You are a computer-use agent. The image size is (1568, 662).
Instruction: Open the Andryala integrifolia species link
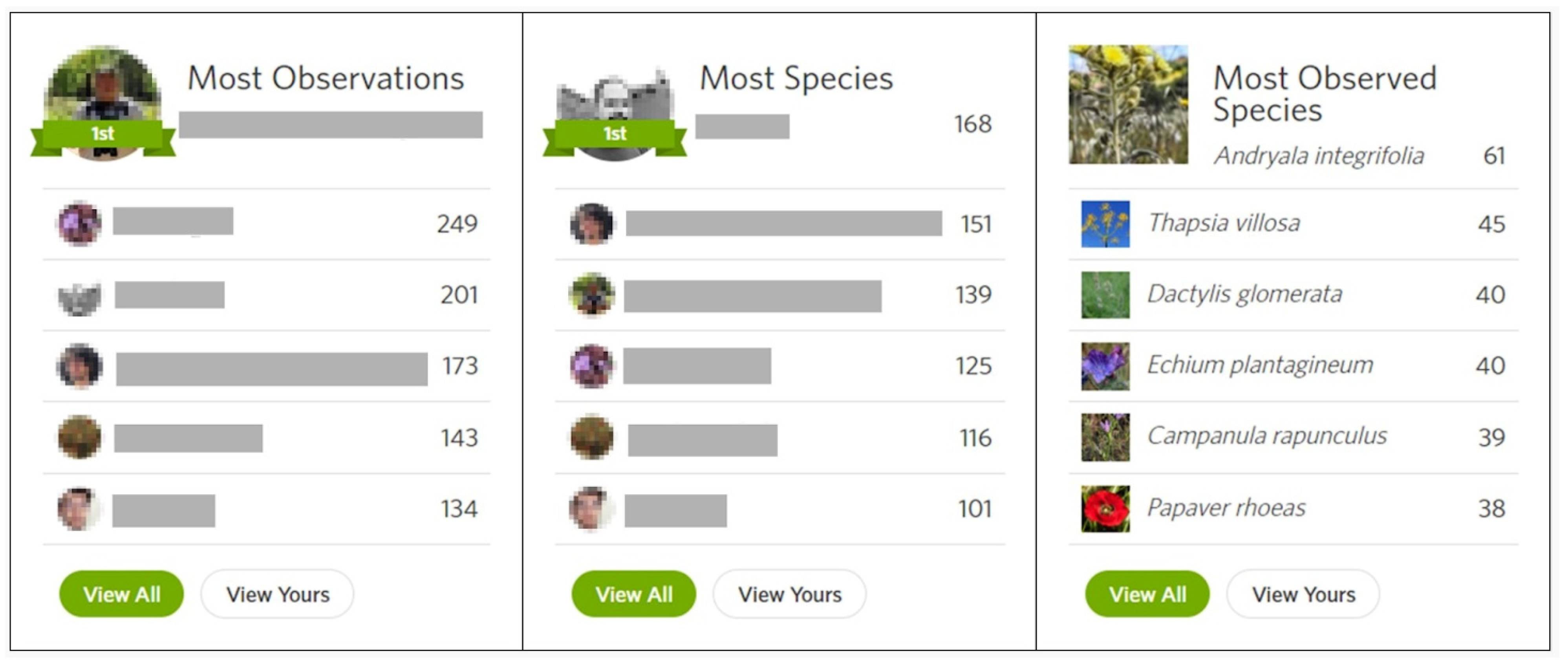(x=1318, y=156)
